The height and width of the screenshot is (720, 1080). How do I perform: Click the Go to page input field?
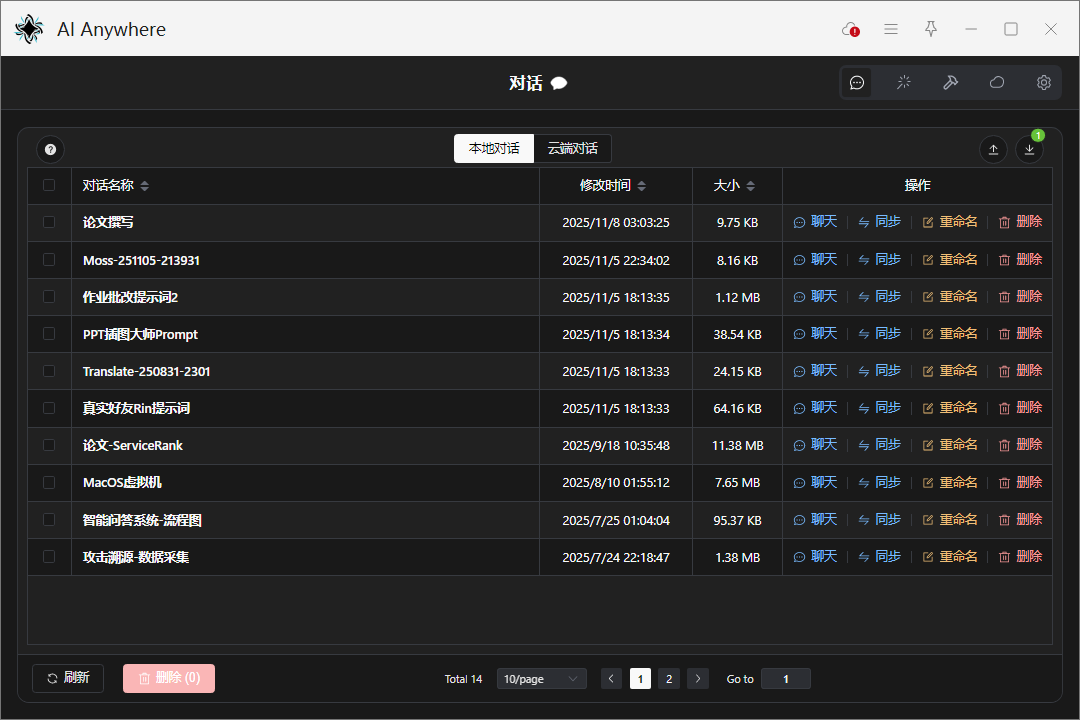(785, 679)
